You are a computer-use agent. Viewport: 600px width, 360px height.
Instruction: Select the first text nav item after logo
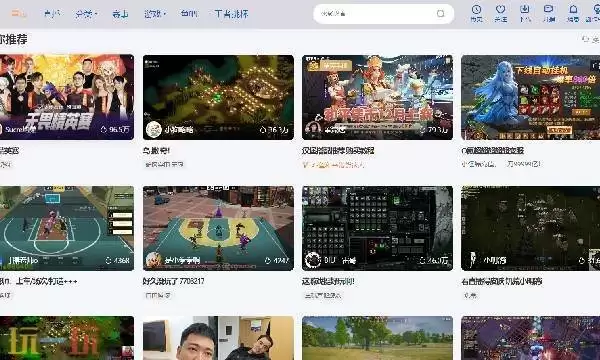click(52, 14)
